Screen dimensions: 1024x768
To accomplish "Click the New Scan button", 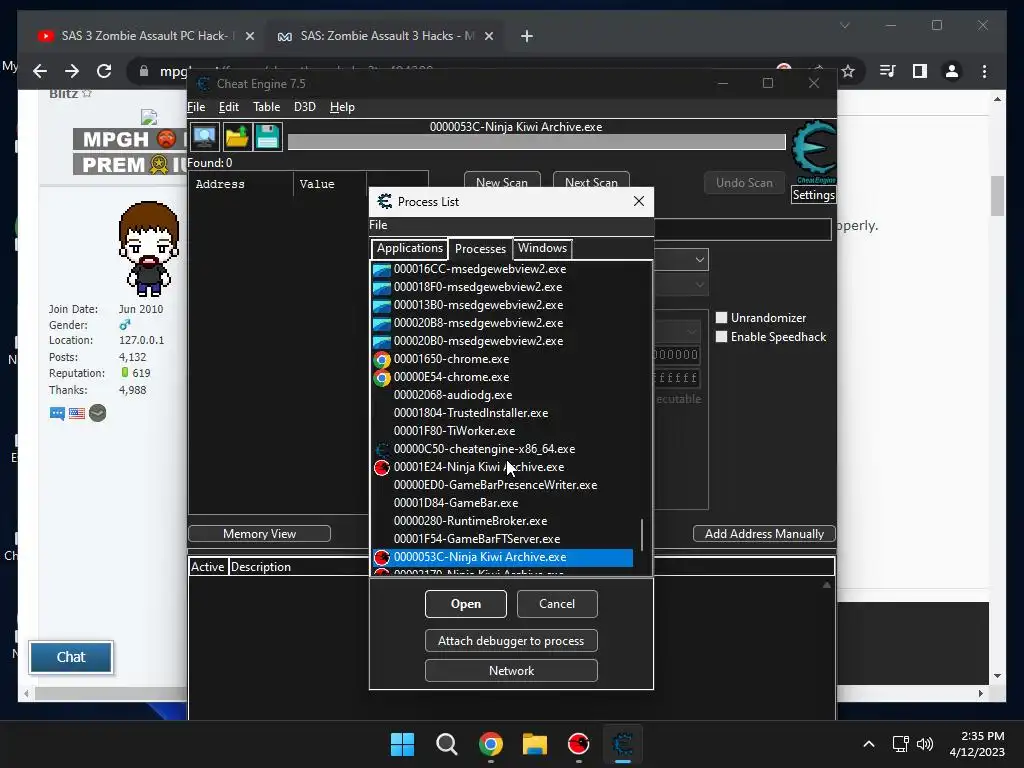I will point(502,182).
